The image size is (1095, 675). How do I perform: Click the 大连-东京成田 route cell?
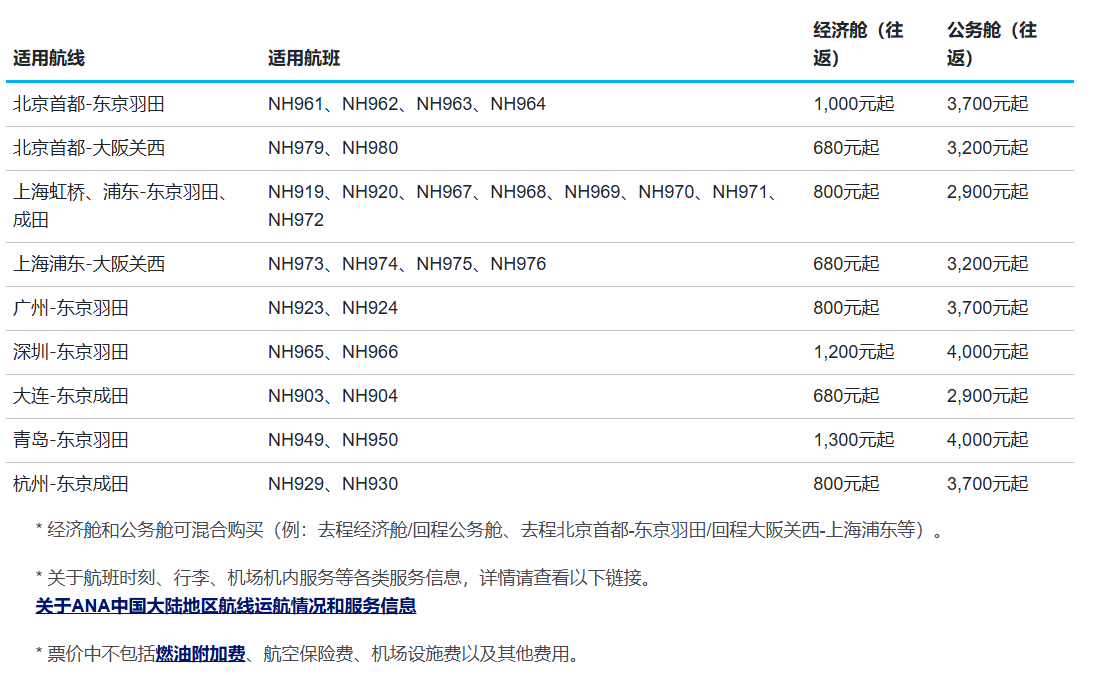coord(71,396)
